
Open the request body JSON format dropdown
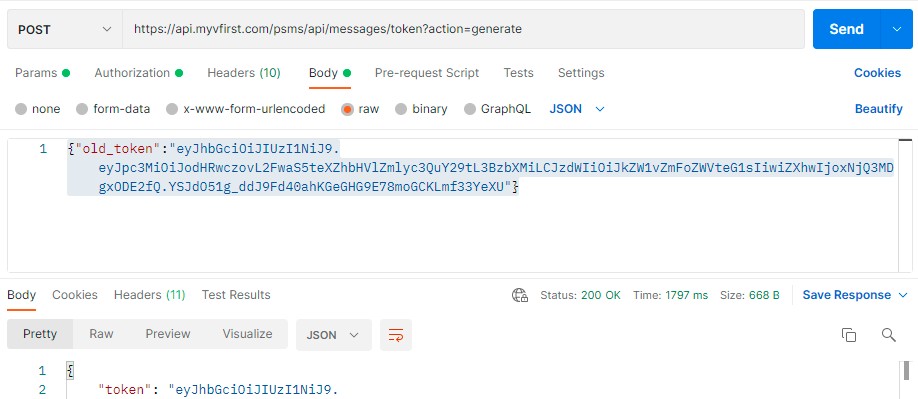point(577,109)
